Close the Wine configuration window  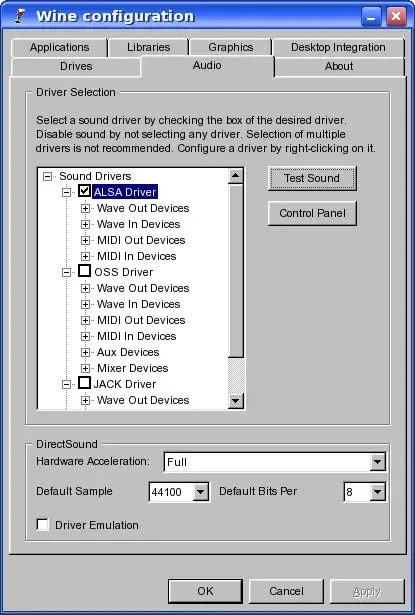click(x=396, y=16)
